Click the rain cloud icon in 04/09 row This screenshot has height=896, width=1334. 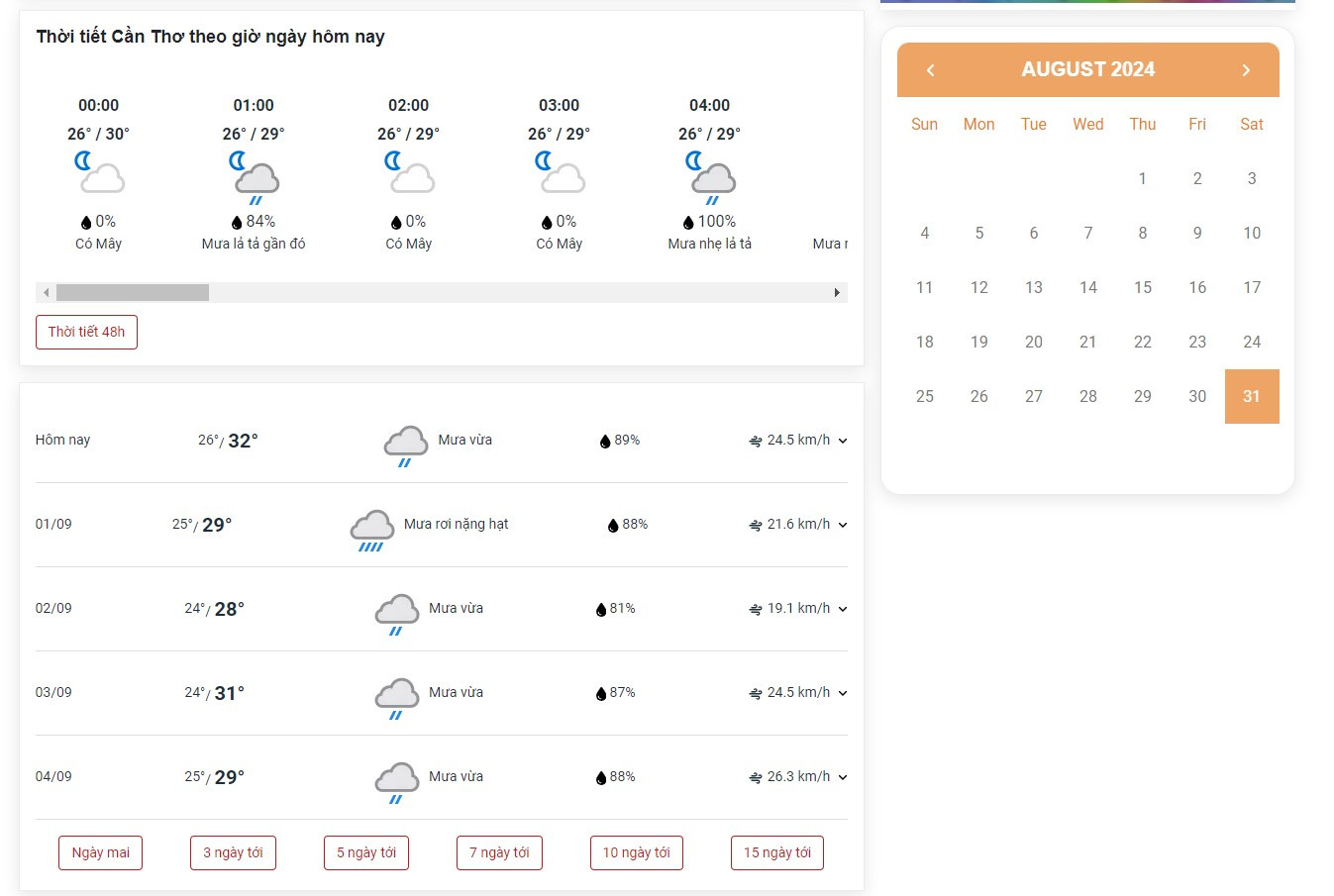point(396,782)
